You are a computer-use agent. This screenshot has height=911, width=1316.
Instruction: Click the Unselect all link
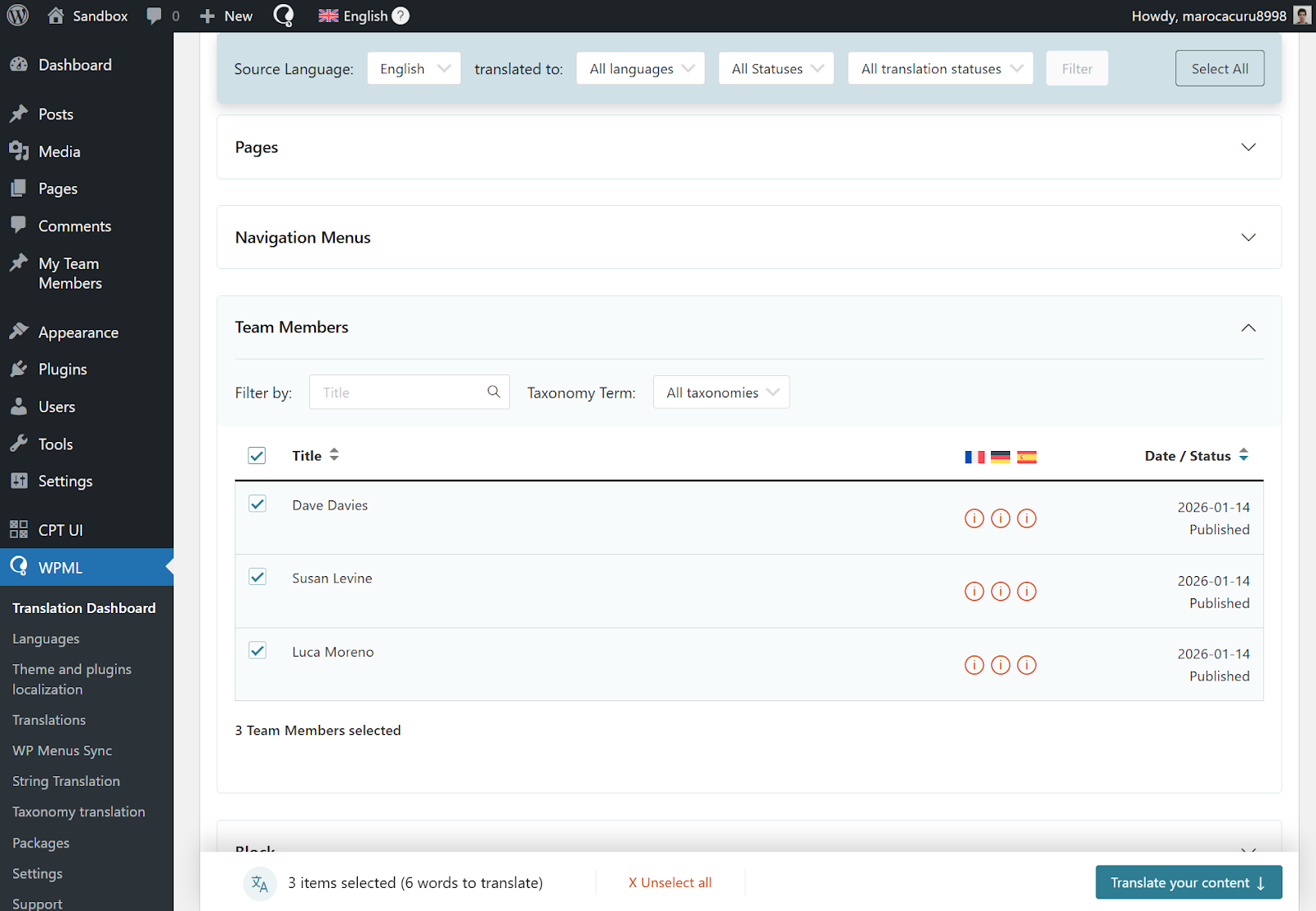coord(670,882)
